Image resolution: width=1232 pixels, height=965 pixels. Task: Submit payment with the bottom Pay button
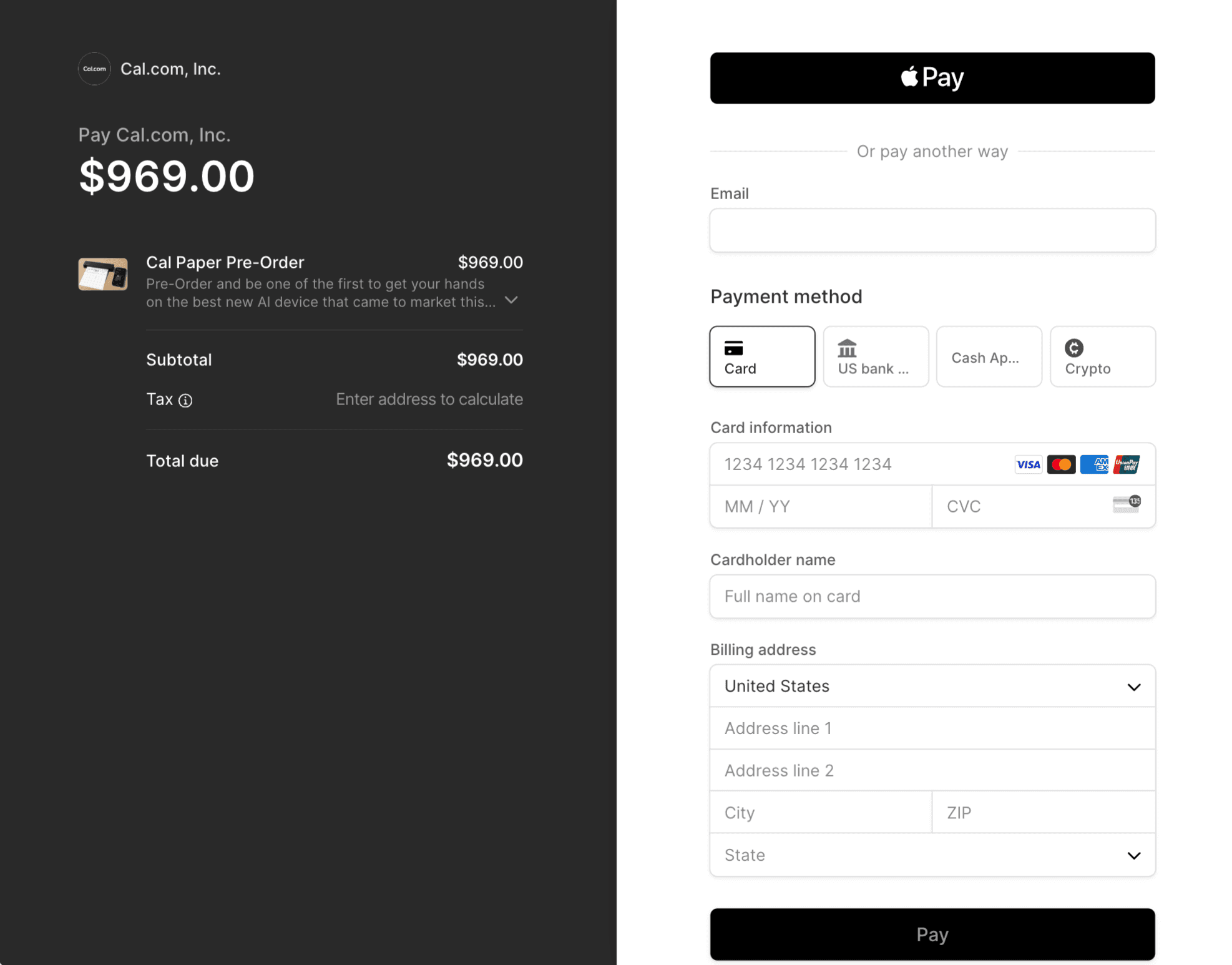pyautogui.click(x=932, y=934)
